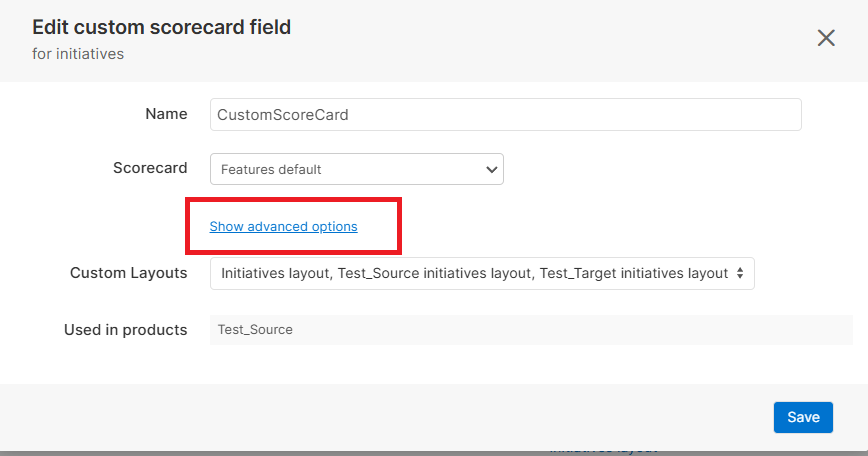Viewport: 868px width, 456px height.
Task: Click the Scorecard field label
Action: pos(150,168)
